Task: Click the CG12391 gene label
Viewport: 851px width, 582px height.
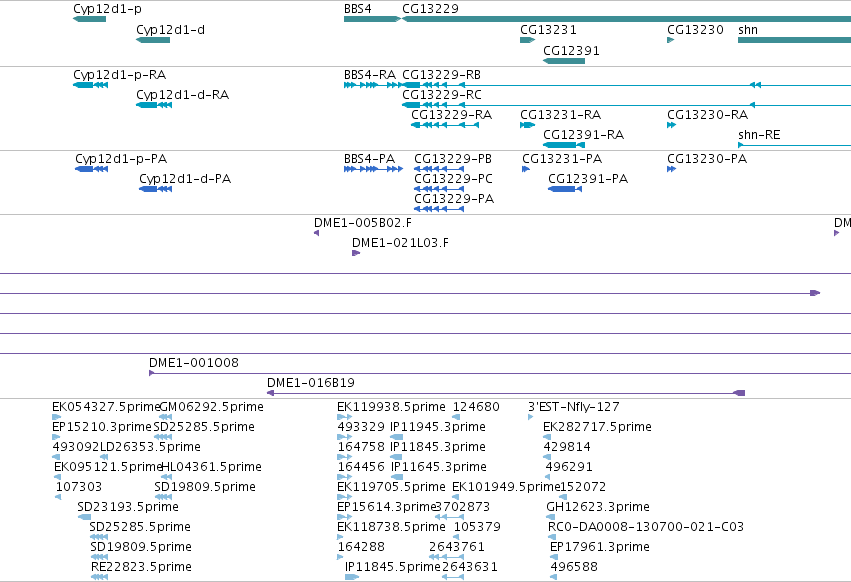Action: click(x=571, y=50)
